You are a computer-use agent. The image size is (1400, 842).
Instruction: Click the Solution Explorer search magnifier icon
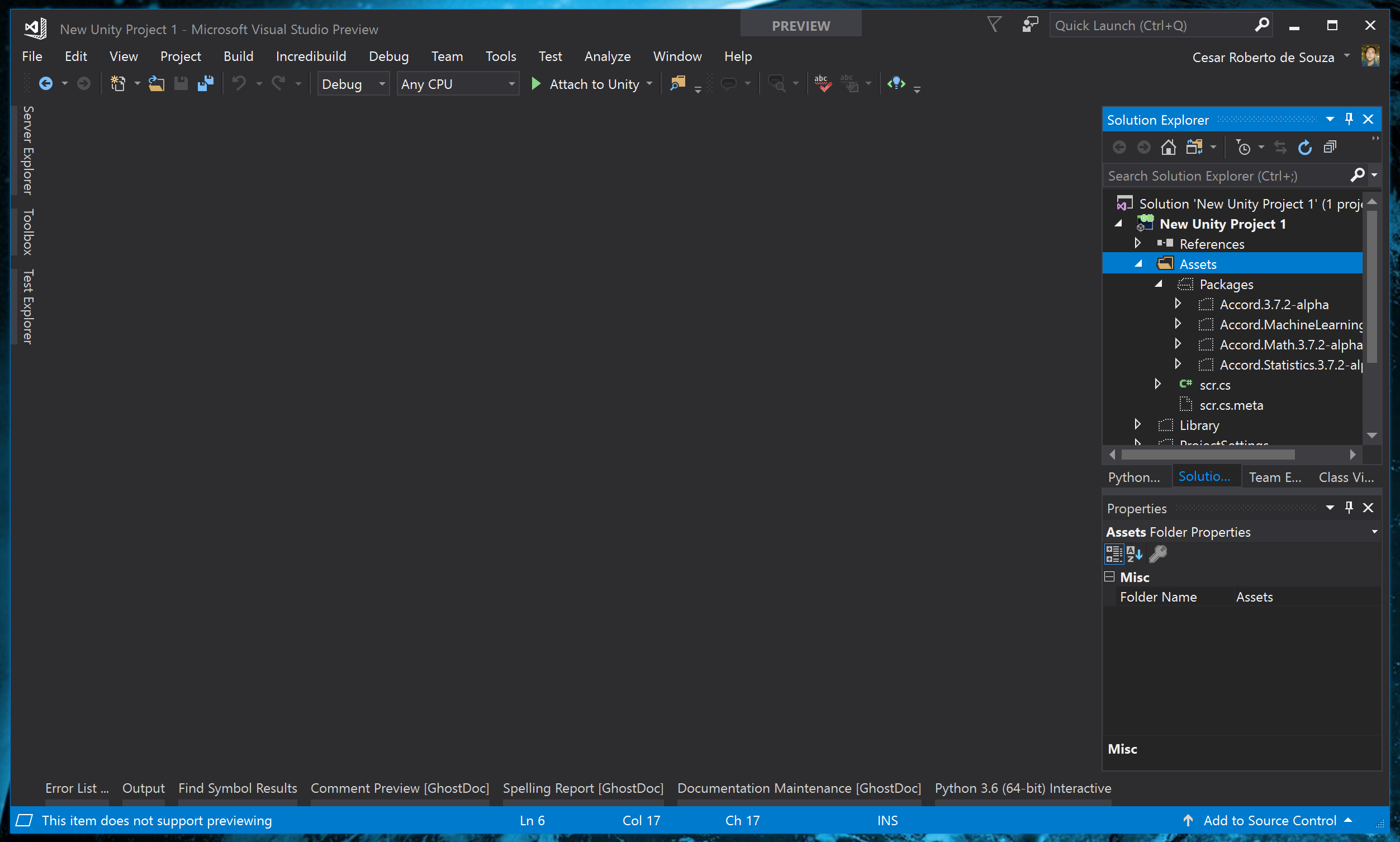(x=1357, y=176)
